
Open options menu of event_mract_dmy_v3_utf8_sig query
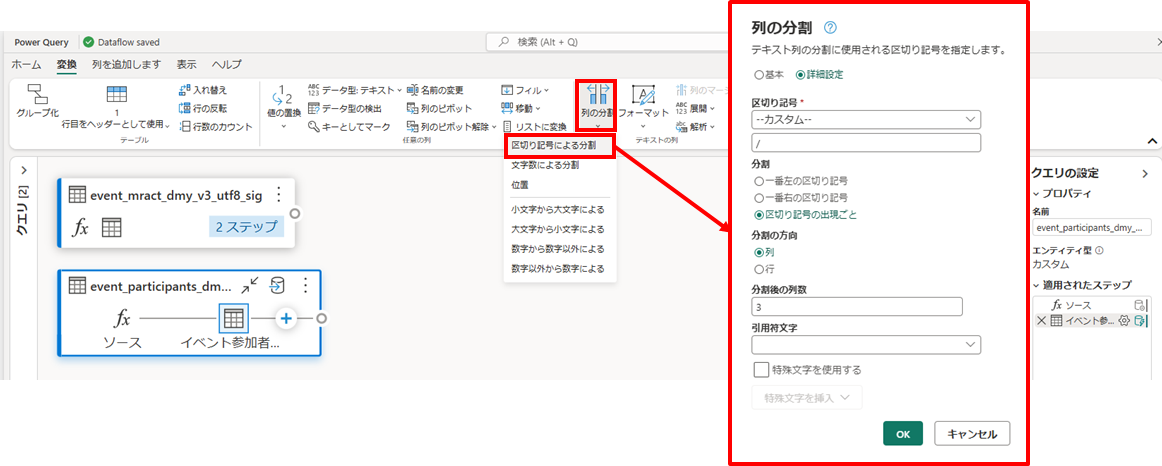(279, 195)
